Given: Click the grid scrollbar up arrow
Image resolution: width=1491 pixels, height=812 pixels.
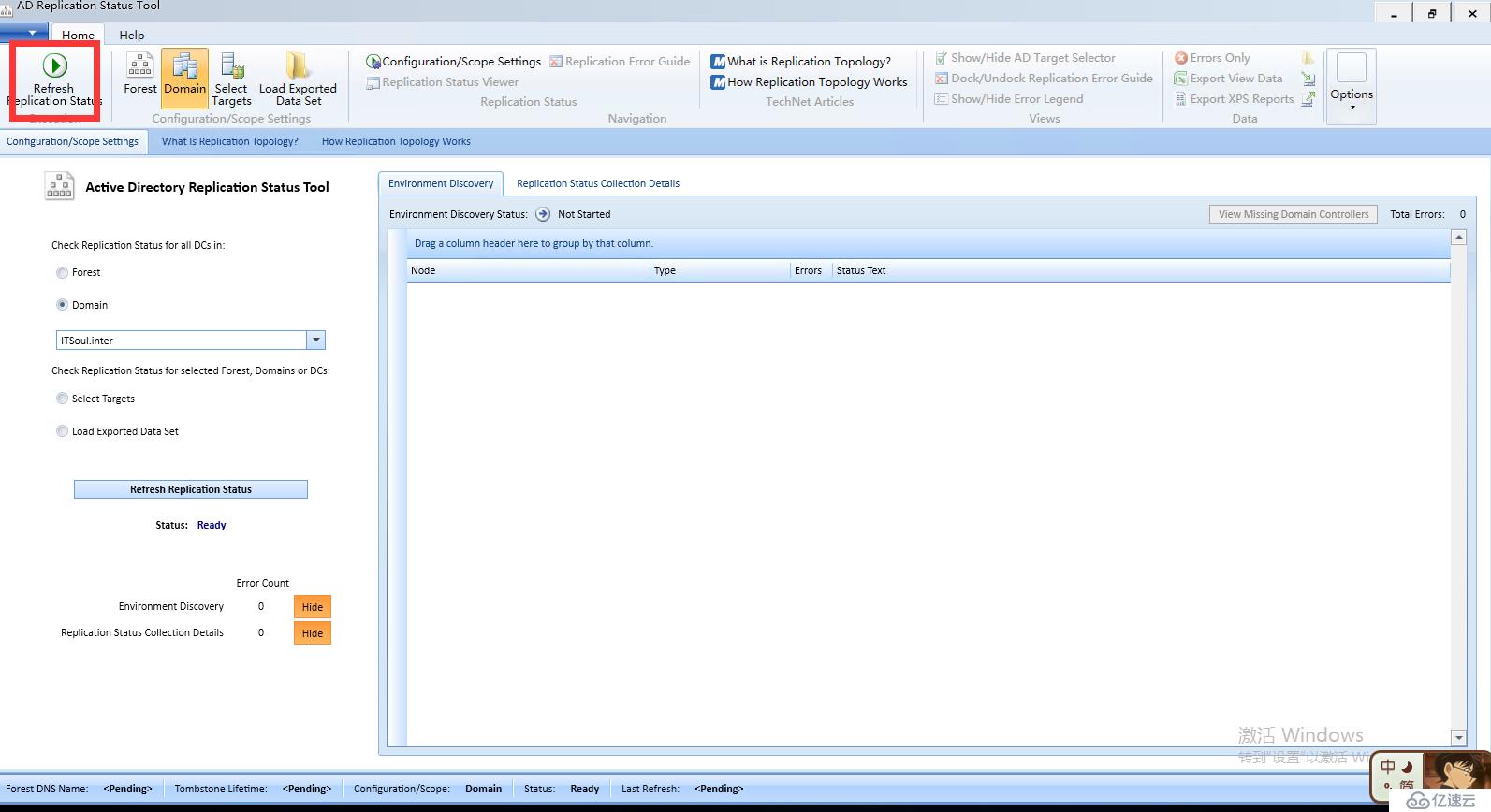Looking at the screenshot, I should [1458, 238].
